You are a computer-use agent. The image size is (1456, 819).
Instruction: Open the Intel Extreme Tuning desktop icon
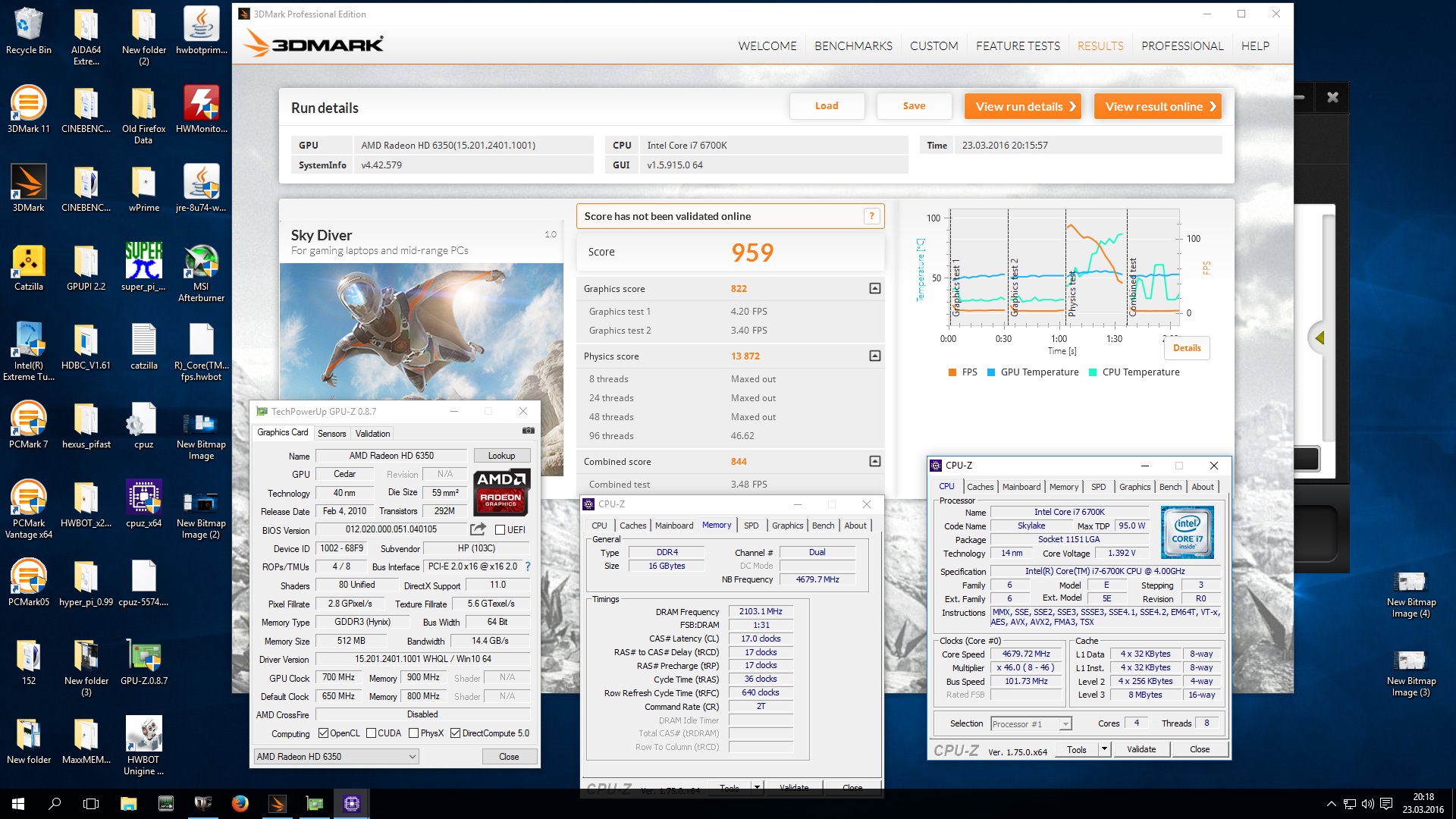28,351
